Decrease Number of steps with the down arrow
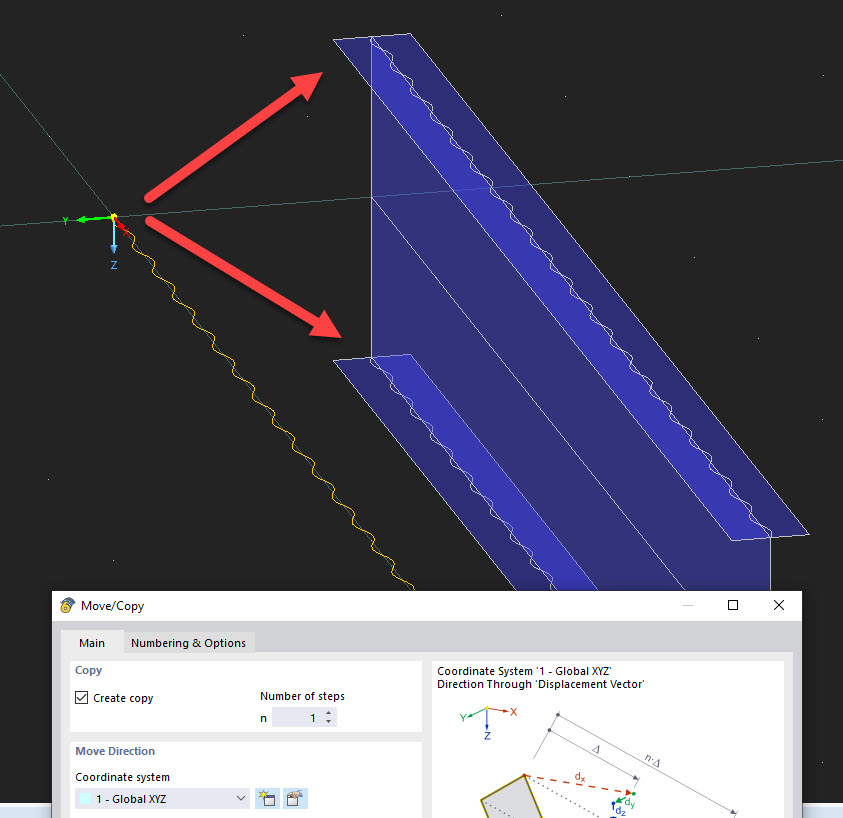Viewport: 843px width, 818px height. (x=328, y=721)
